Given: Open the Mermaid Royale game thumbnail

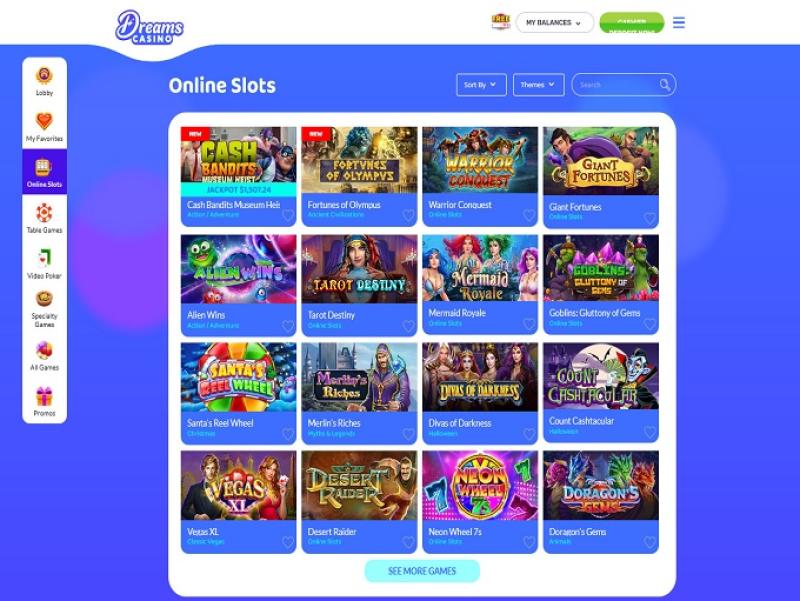Looking at the screenshot, I should coord(480,268).
